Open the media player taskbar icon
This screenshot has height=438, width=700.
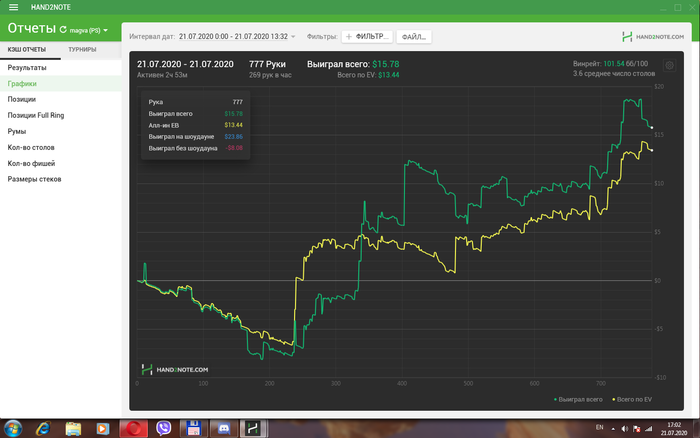tap(103, 429)
